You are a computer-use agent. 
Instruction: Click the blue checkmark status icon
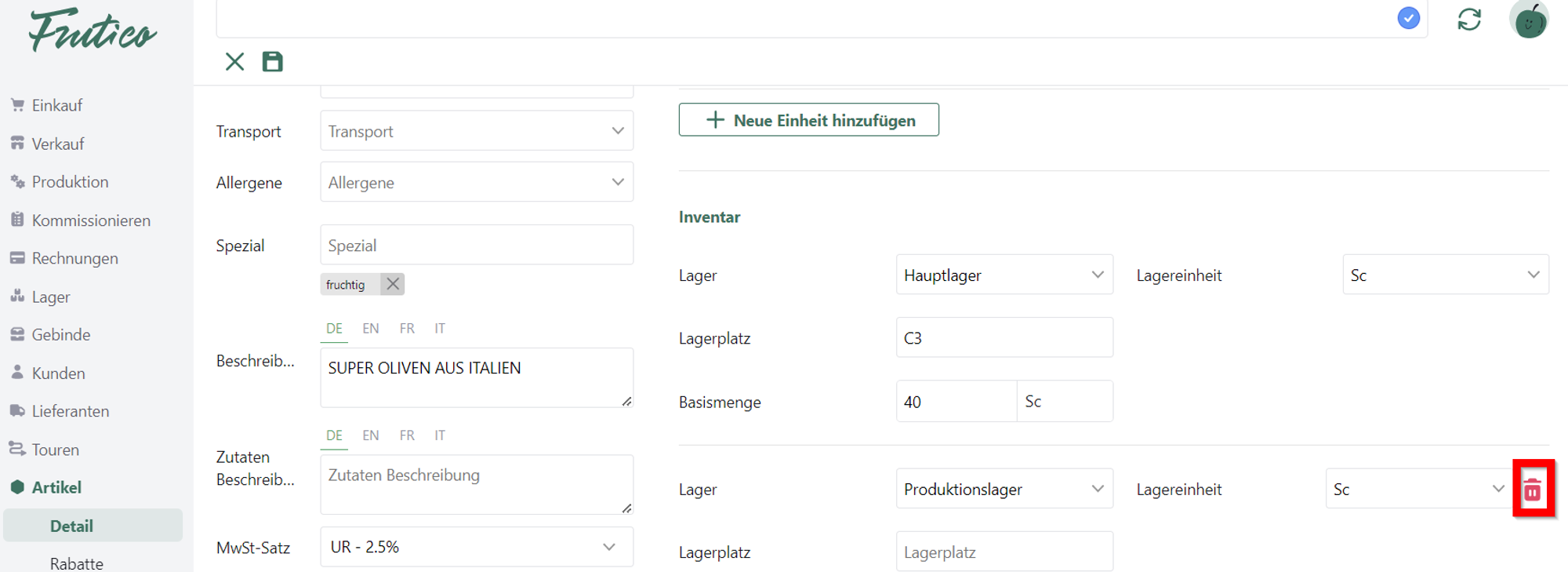[x=1409, y=18]
